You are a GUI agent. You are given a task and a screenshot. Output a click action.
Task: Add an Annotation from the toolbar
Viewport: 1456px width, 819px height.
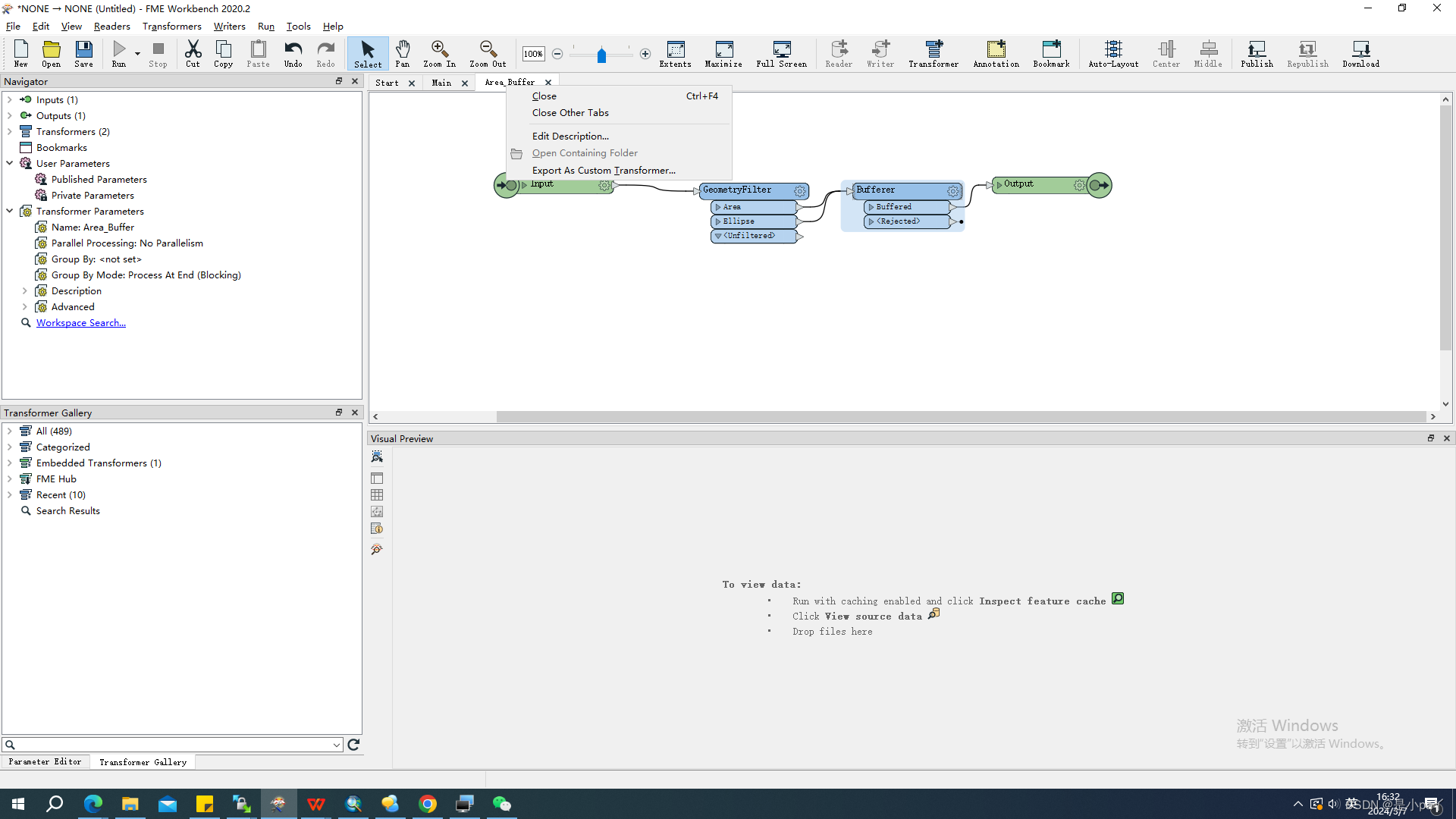(996, 54)
